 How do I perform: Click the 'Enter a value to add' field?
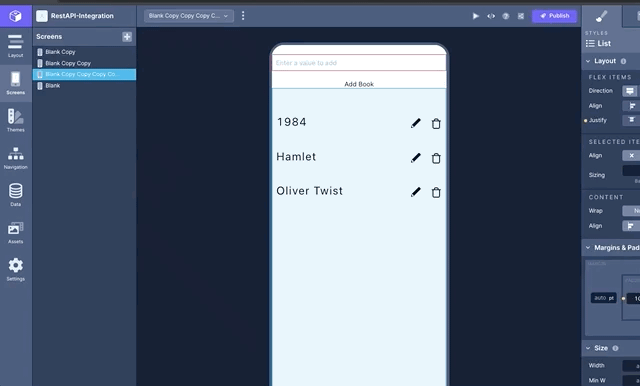pos(359,63)
